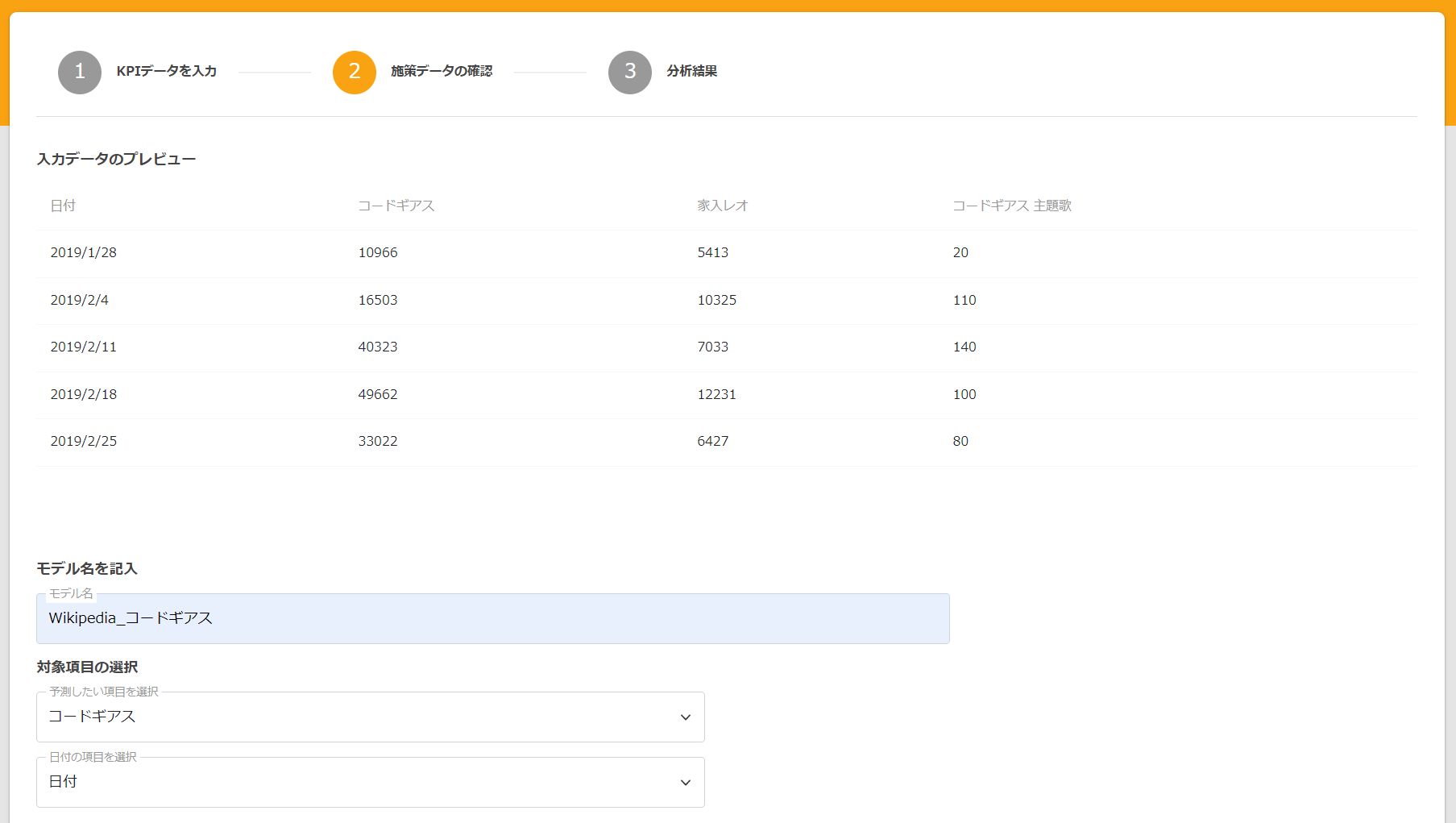Click モデル名を記入 heading
Viewport: 1456px width, 823px height.
pos(87,568)
